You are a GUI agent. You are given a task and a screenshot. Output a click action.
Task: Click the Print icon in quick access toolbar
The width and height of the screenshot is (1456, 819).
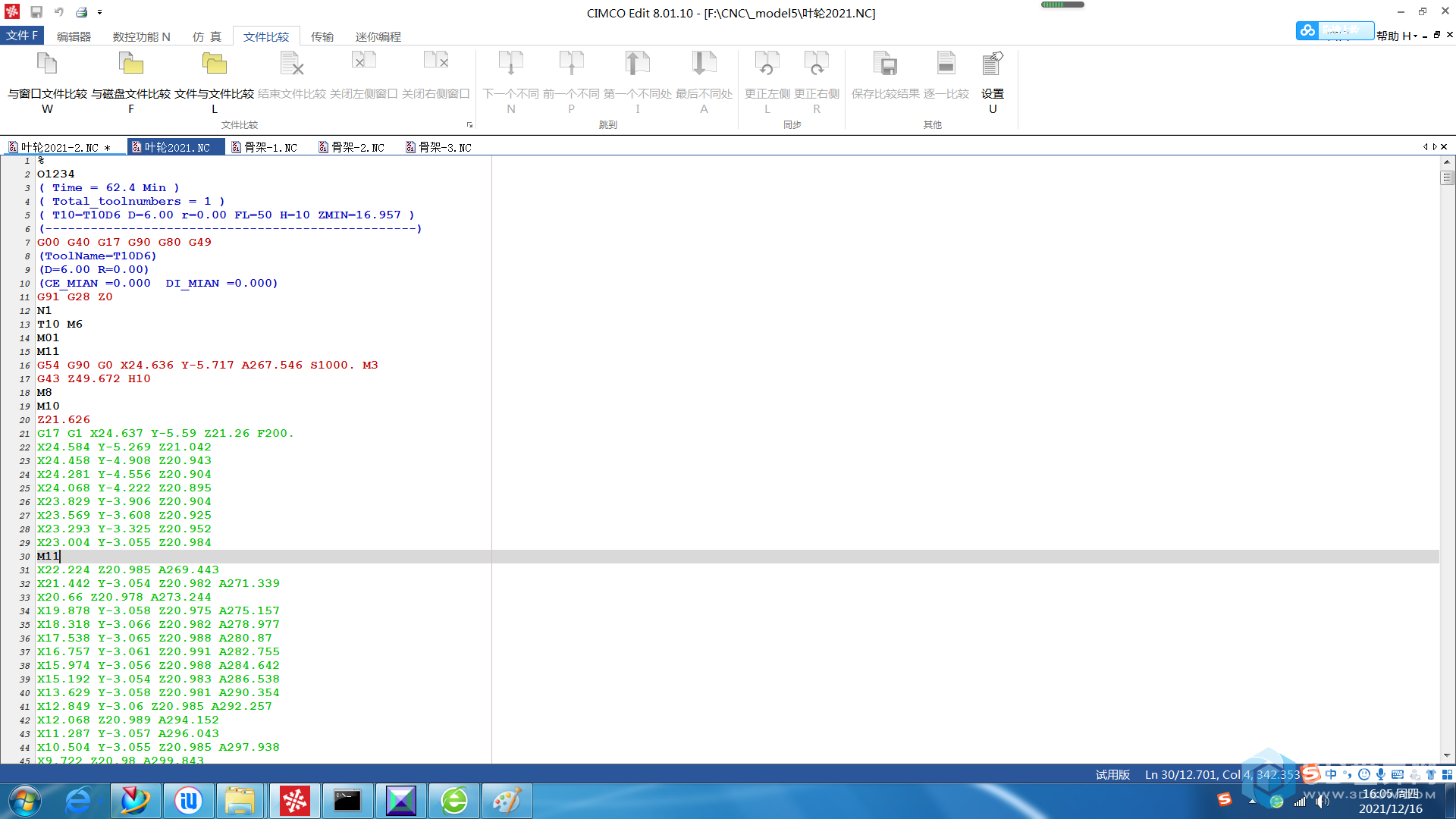pos(82,12)
